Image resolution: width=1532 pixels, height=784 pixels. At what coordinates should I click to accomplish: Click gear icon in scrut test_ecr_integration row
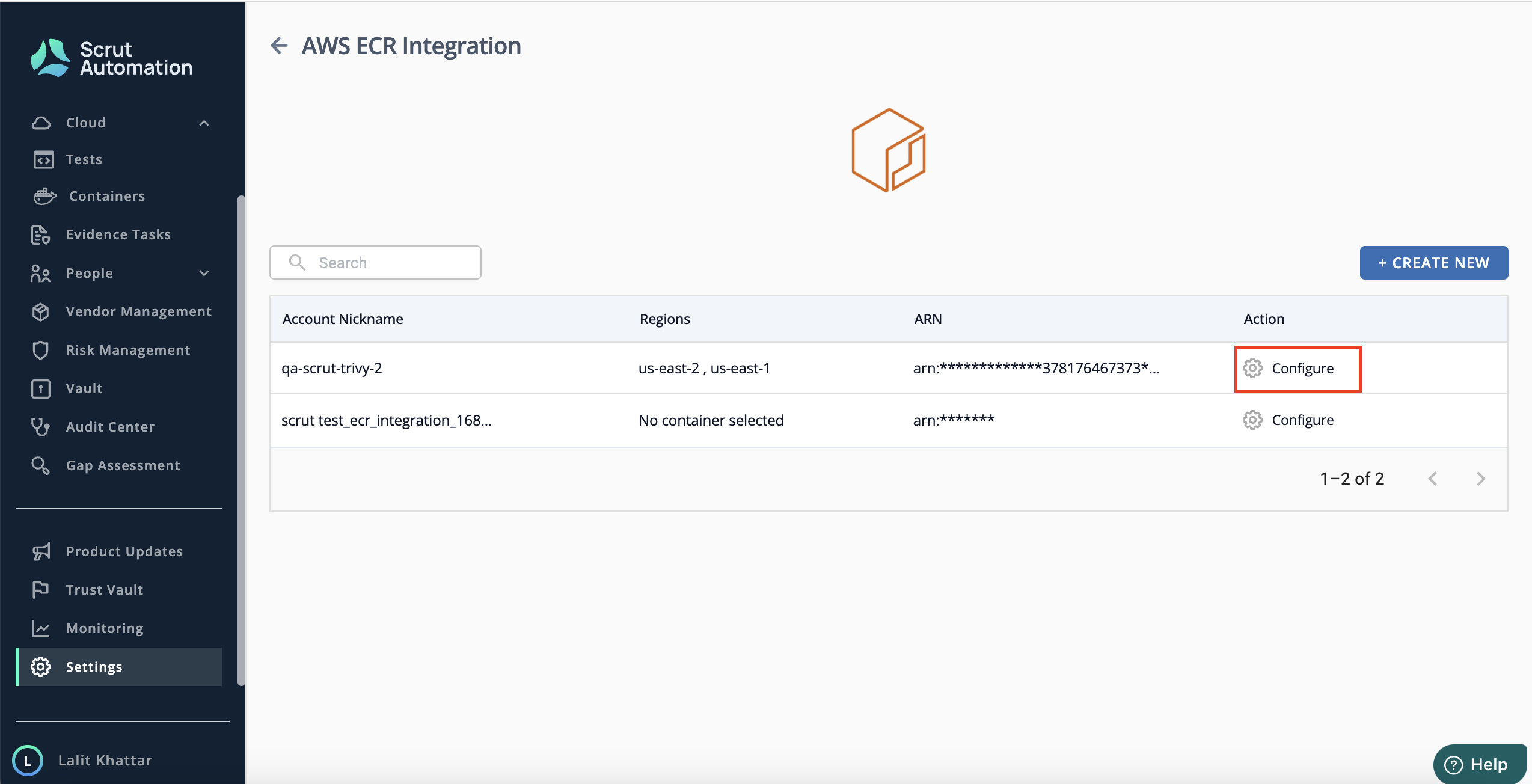[1252, 420]
